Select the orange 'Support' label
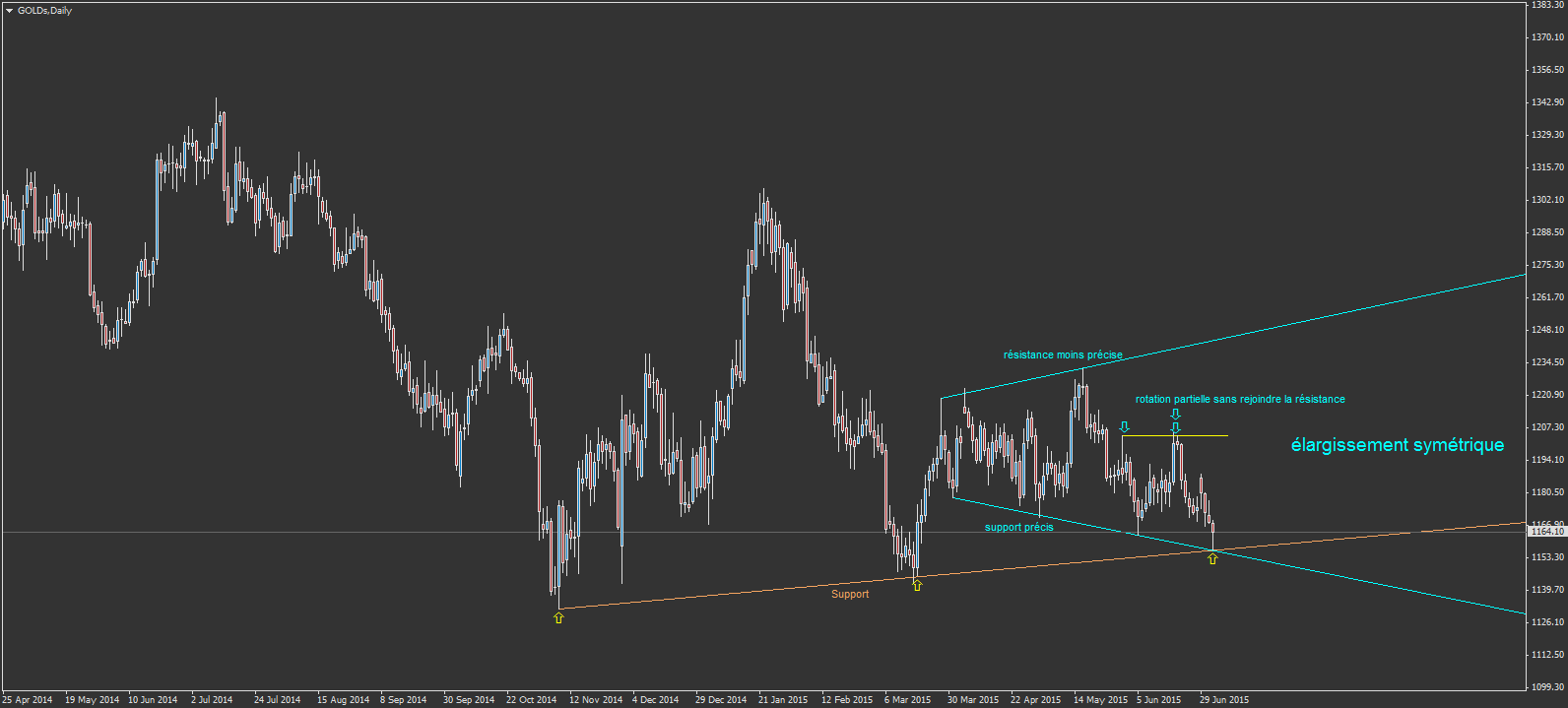The image size is (1568, 708). pos(850,594)
